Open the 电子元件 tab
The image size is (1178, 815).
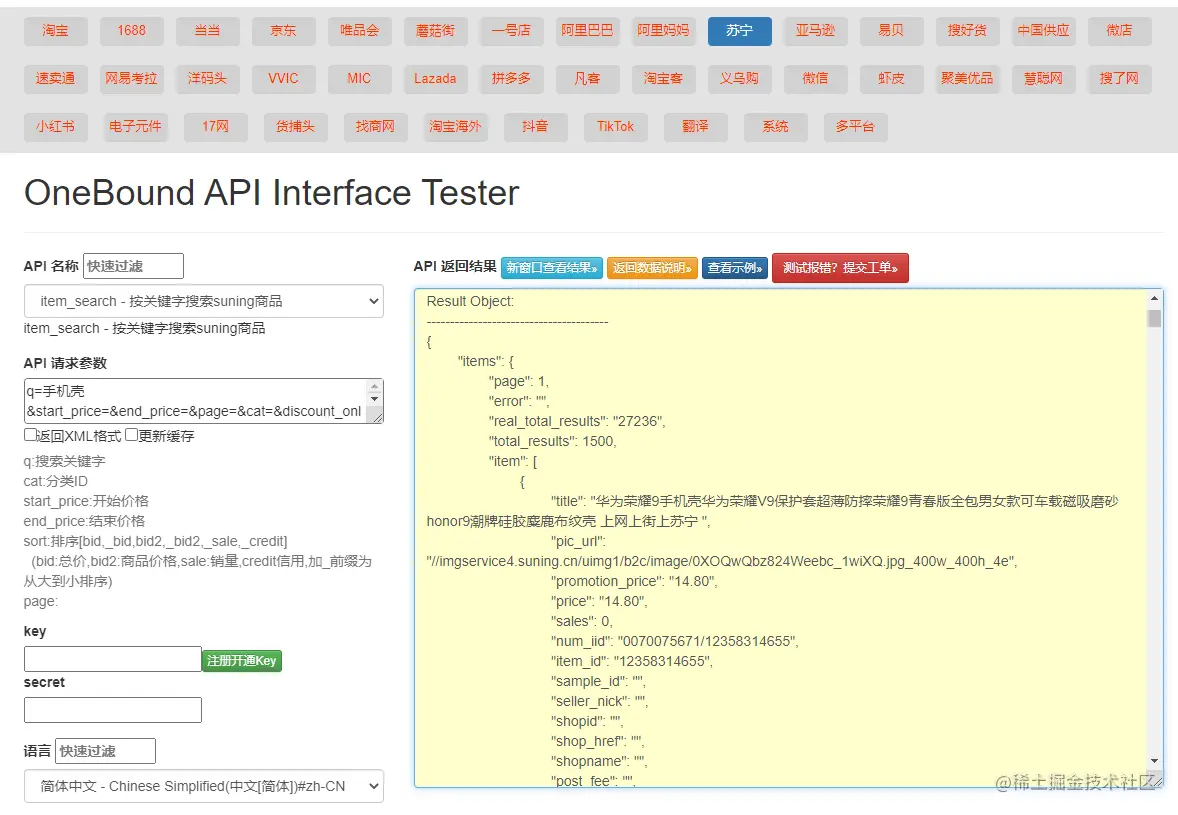135,127
